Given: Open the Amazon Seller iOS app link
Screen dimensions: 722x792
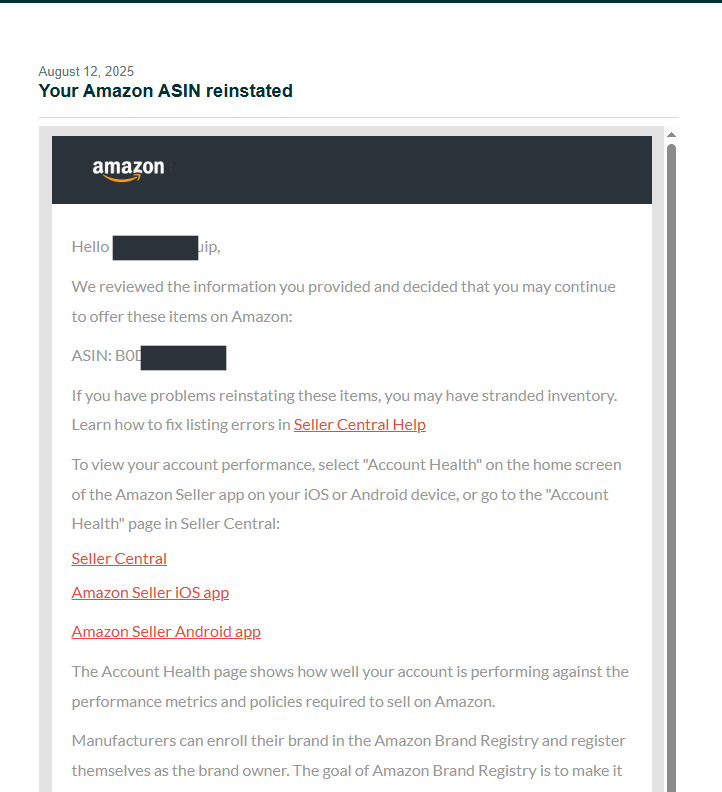Looking at the screenshot, I should coord(150,592).
